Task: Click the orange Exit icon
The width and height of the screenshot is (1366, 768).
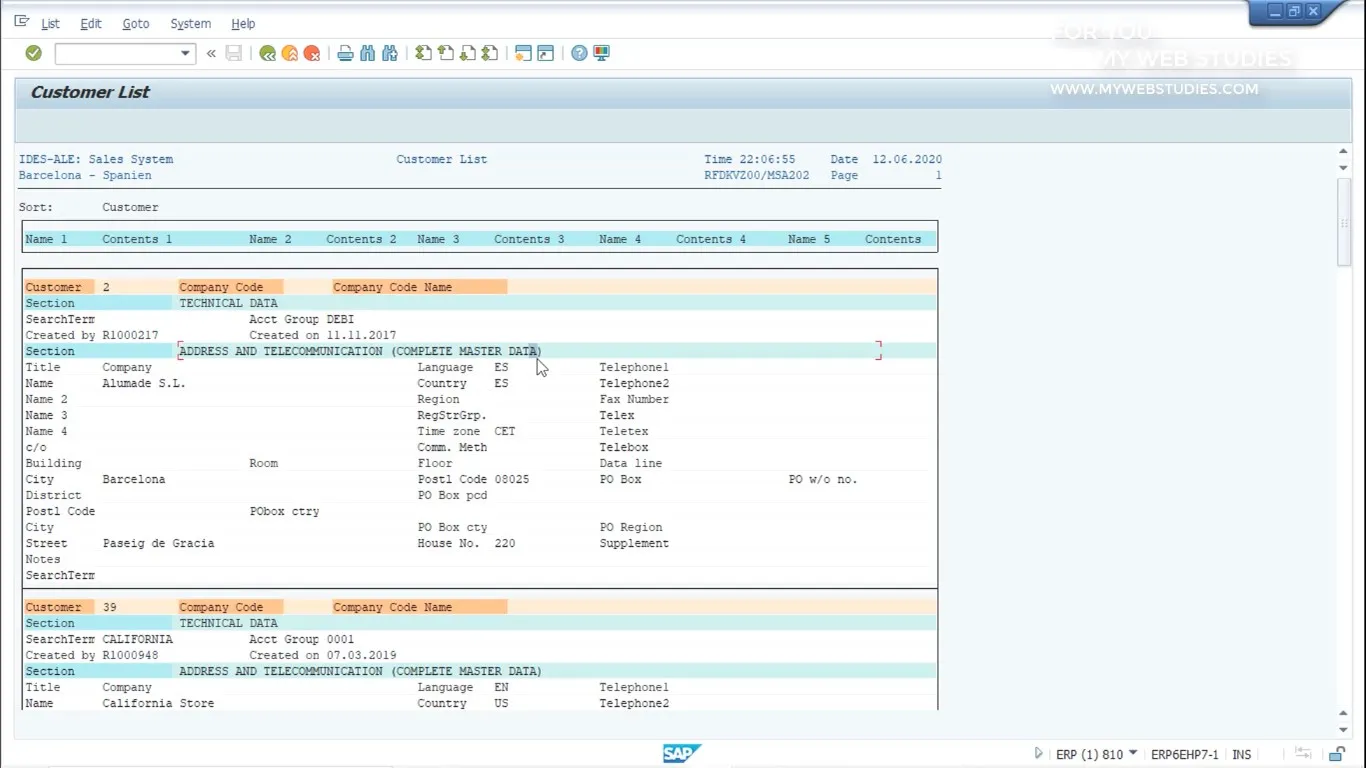Action: pos(289,53)
